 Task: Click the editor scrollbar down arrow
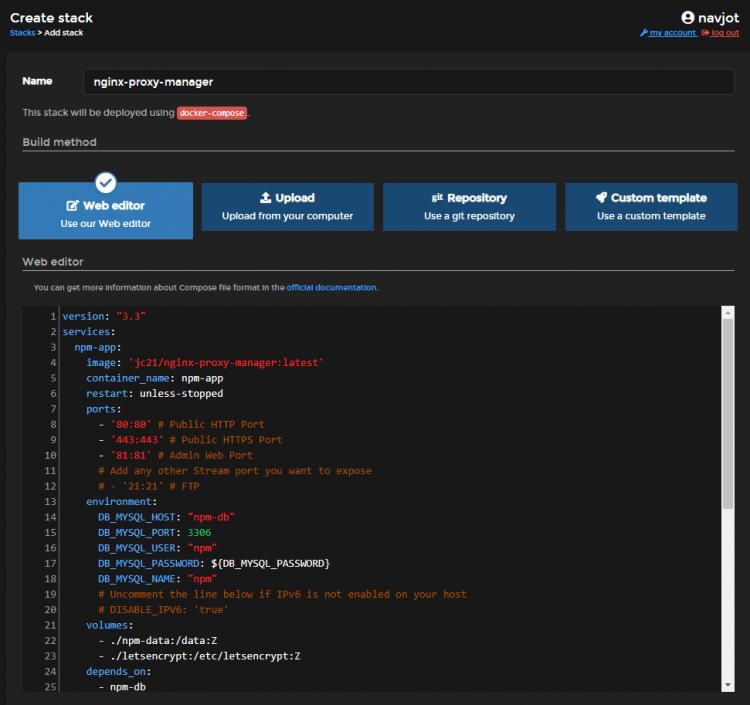click(x=727, y=684)
